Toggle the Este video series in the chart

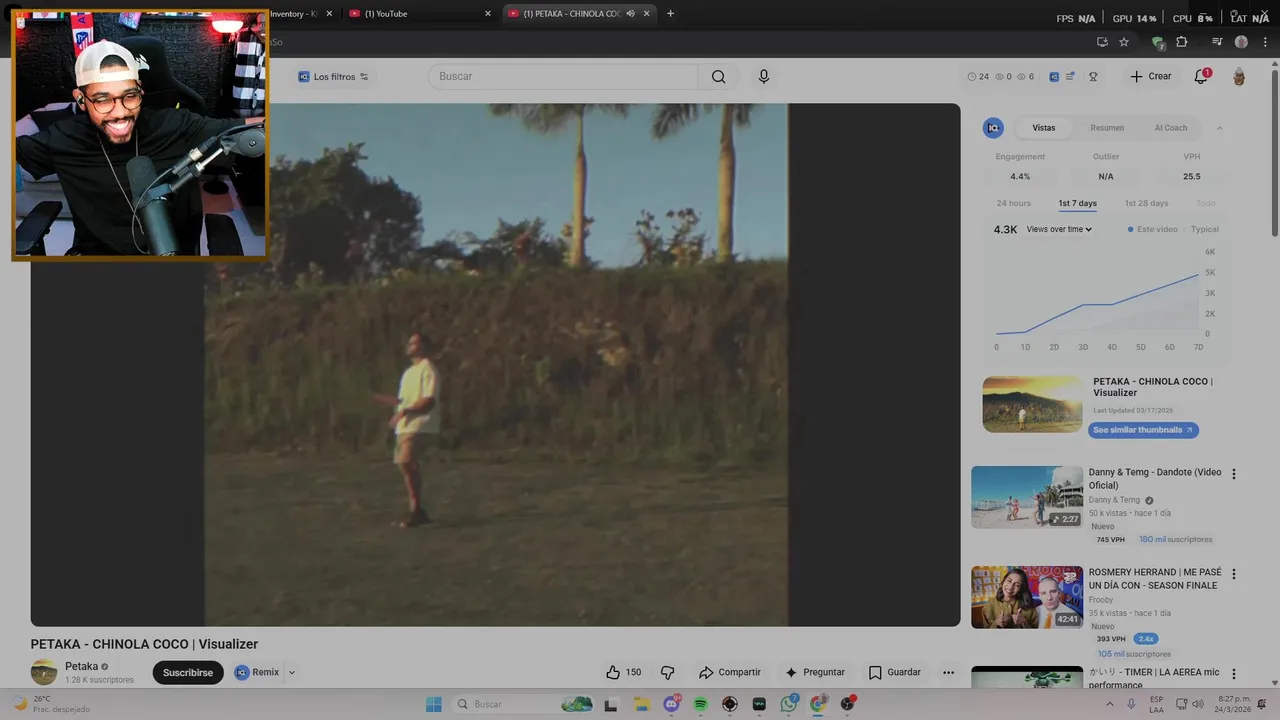tap(1153, 229)
